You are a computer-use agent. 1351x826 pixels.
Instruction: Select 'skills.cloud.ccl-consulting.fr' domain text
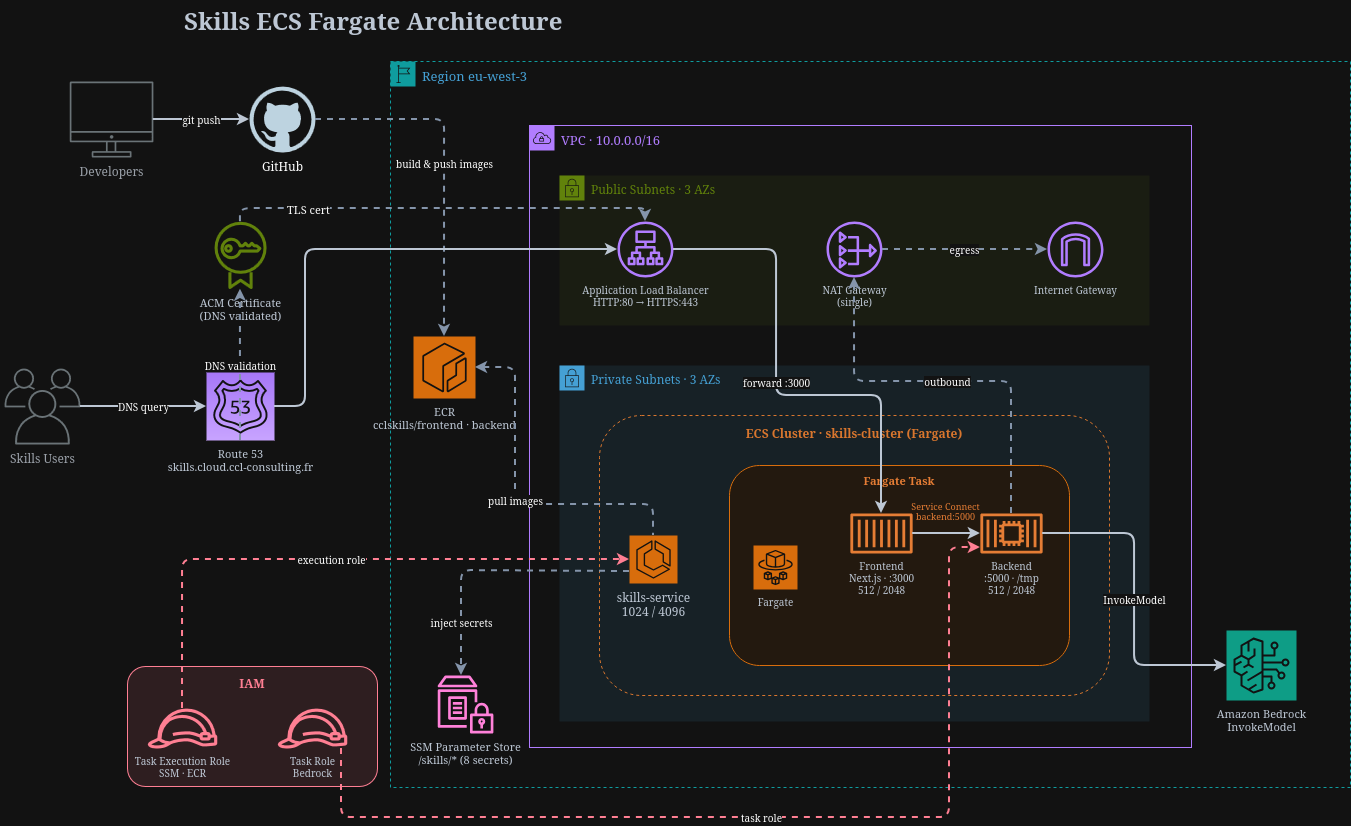(240, 467)
